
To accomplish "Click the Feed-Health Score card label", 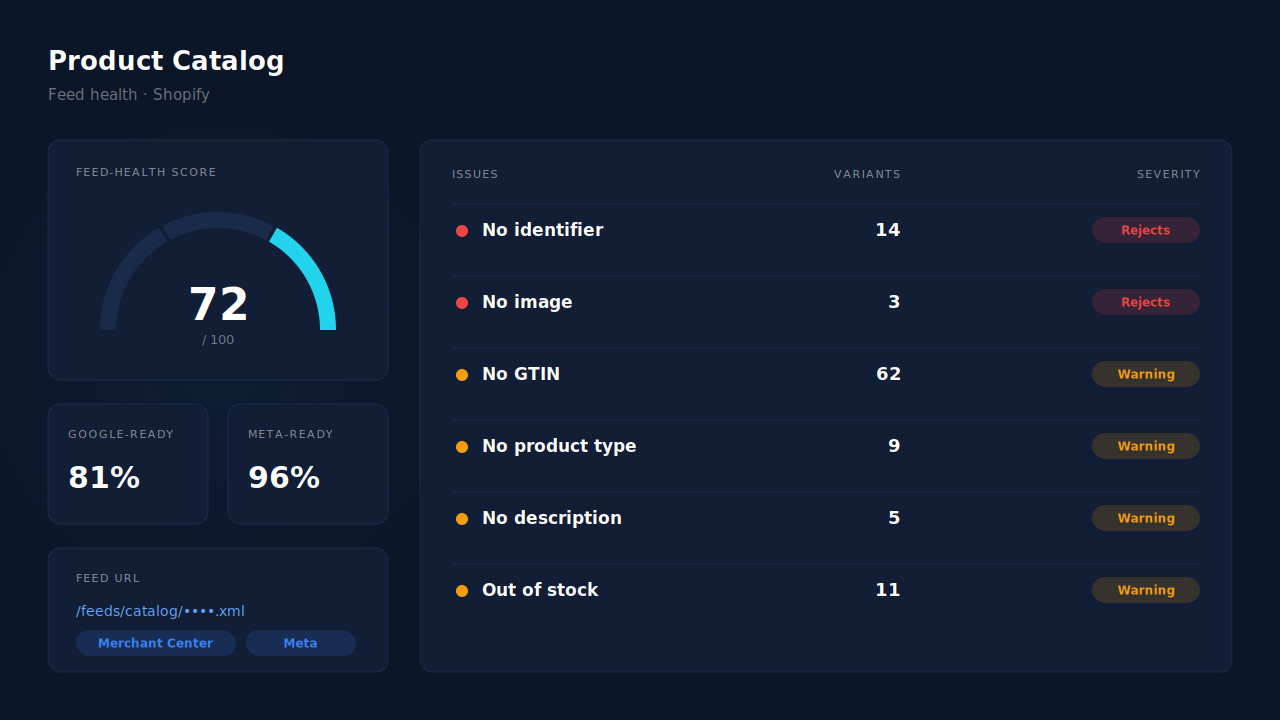I will 146,172.
